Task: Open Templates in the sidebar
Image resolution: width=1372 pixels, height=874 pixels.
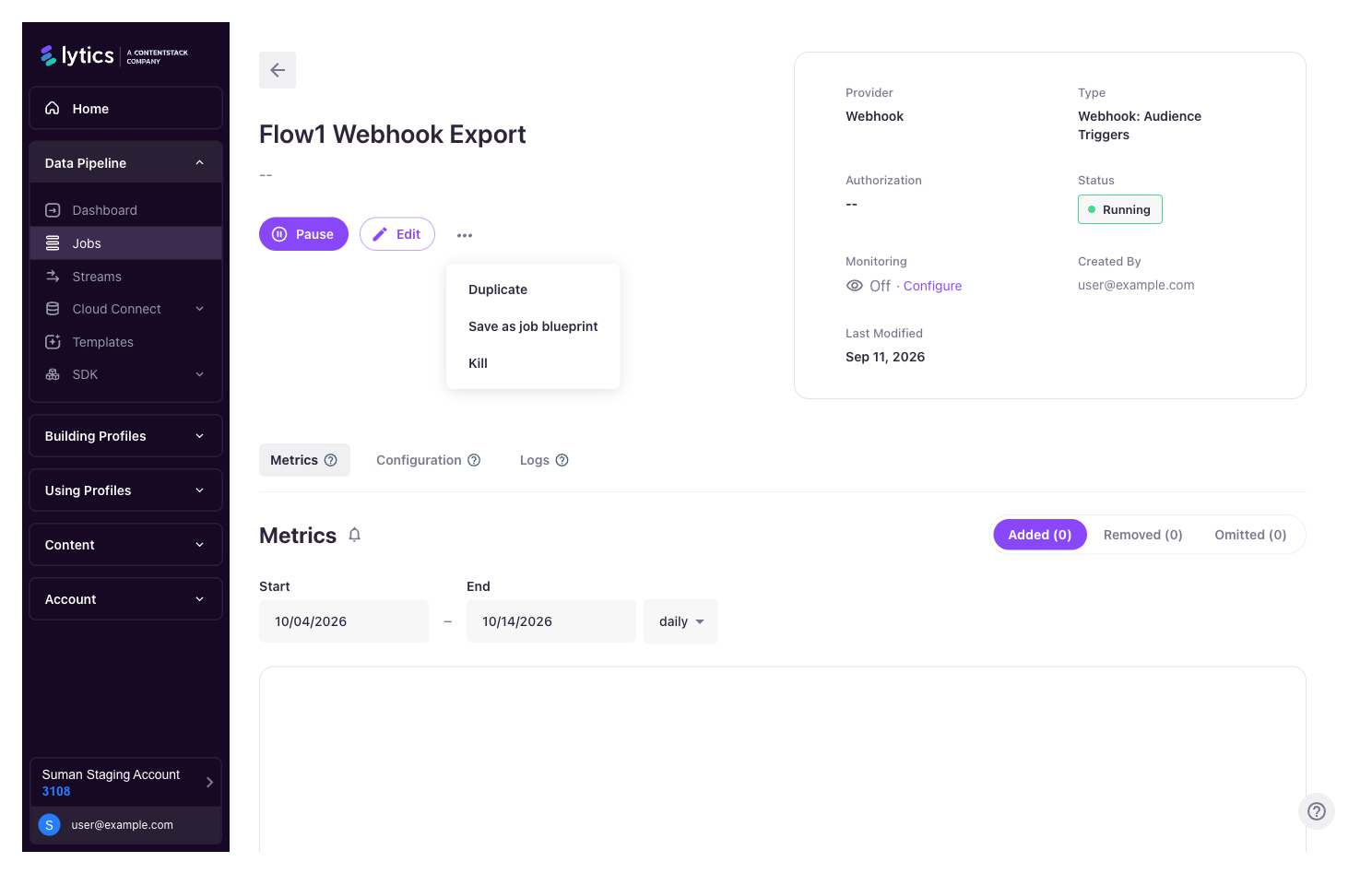Action: (x=125, y=342)
